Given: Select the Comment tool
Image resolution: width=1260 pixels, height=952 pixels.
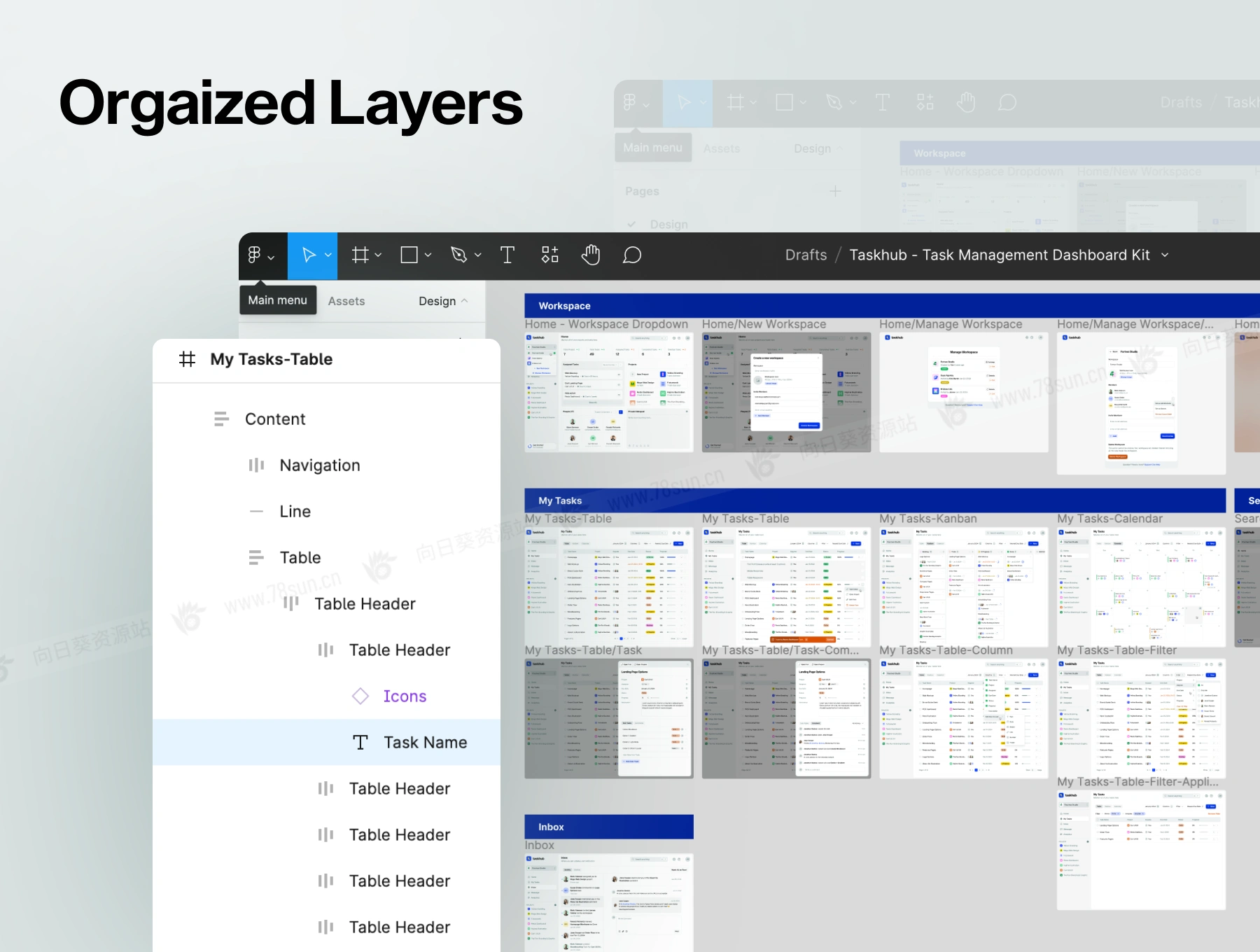Looking at the screenshot, I should [632, 255].
